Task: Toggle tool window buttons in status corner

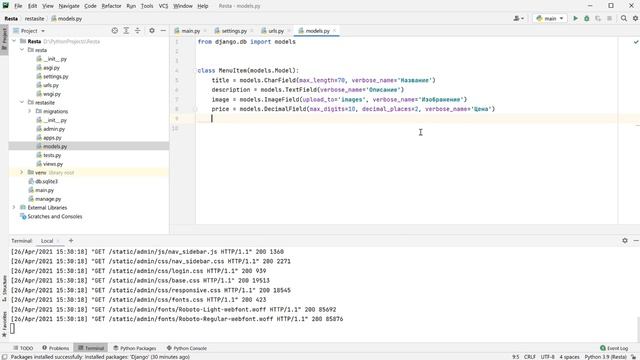Action: click(x=4, y=357)
